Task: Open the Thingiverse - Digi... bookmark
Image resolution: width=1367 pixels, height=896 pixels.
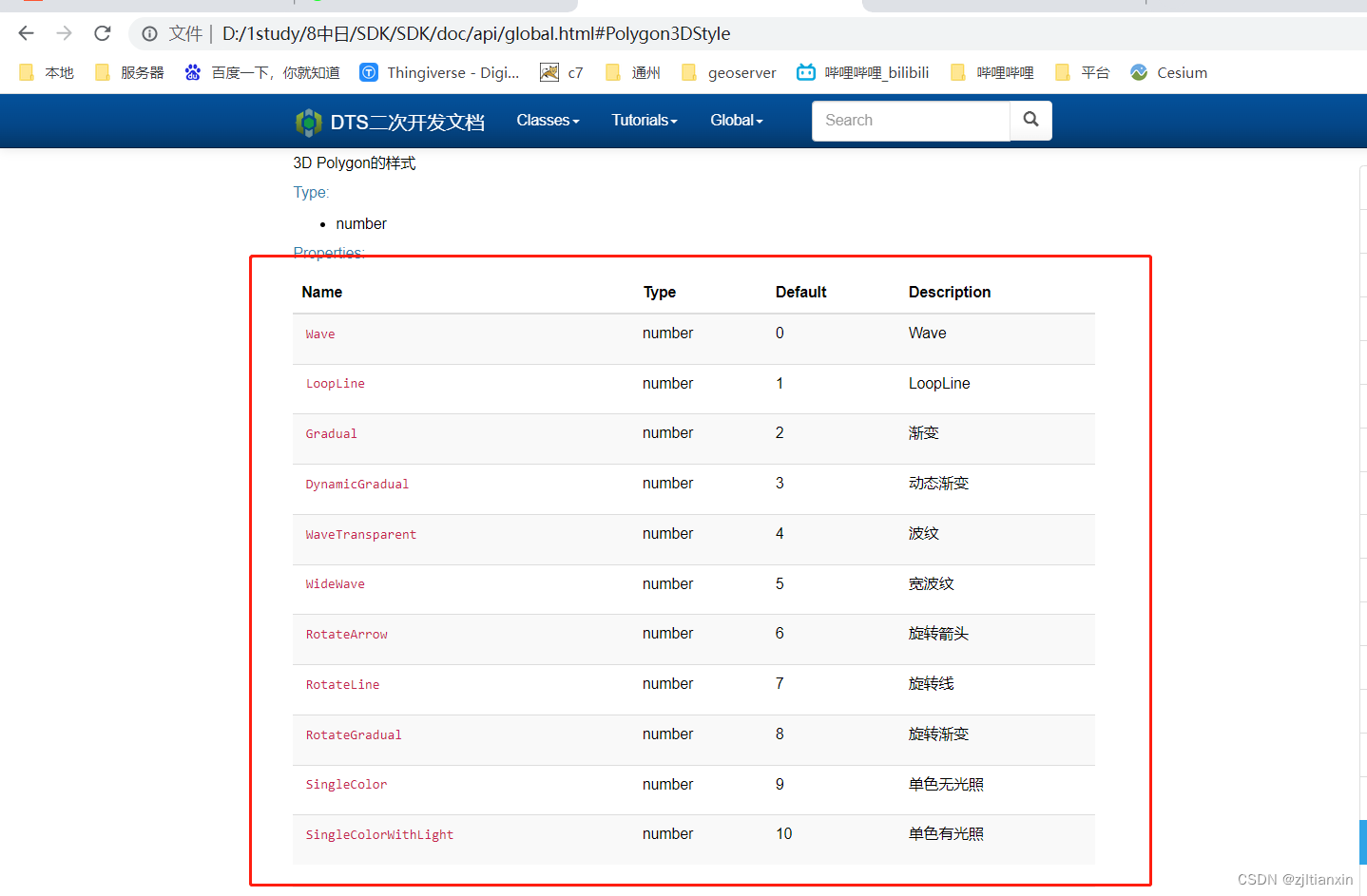Action: click(x=440, y=72)
